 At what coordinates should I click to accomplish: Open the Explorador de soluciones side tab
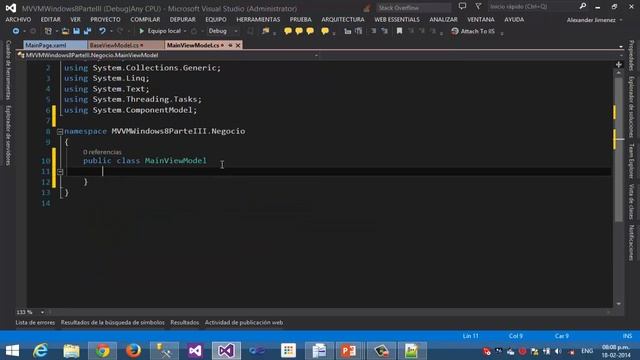[x=631, y=107]
